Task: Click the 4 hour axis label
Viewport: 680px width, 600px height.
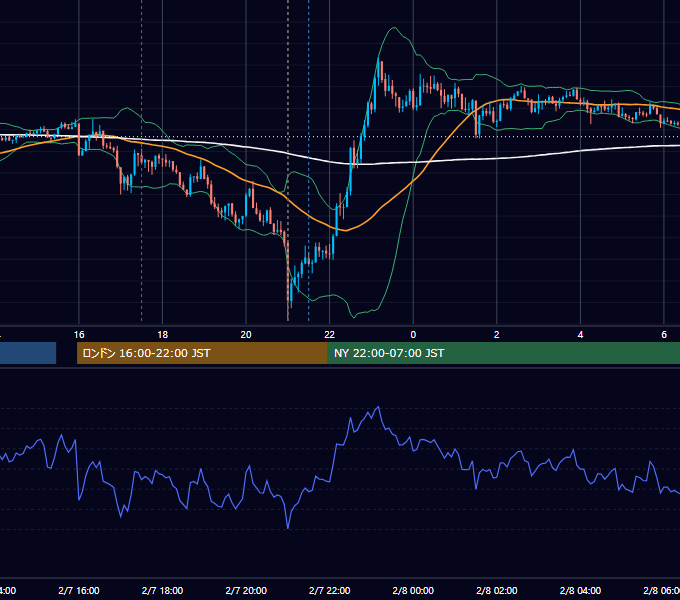Action: (580, 335)
